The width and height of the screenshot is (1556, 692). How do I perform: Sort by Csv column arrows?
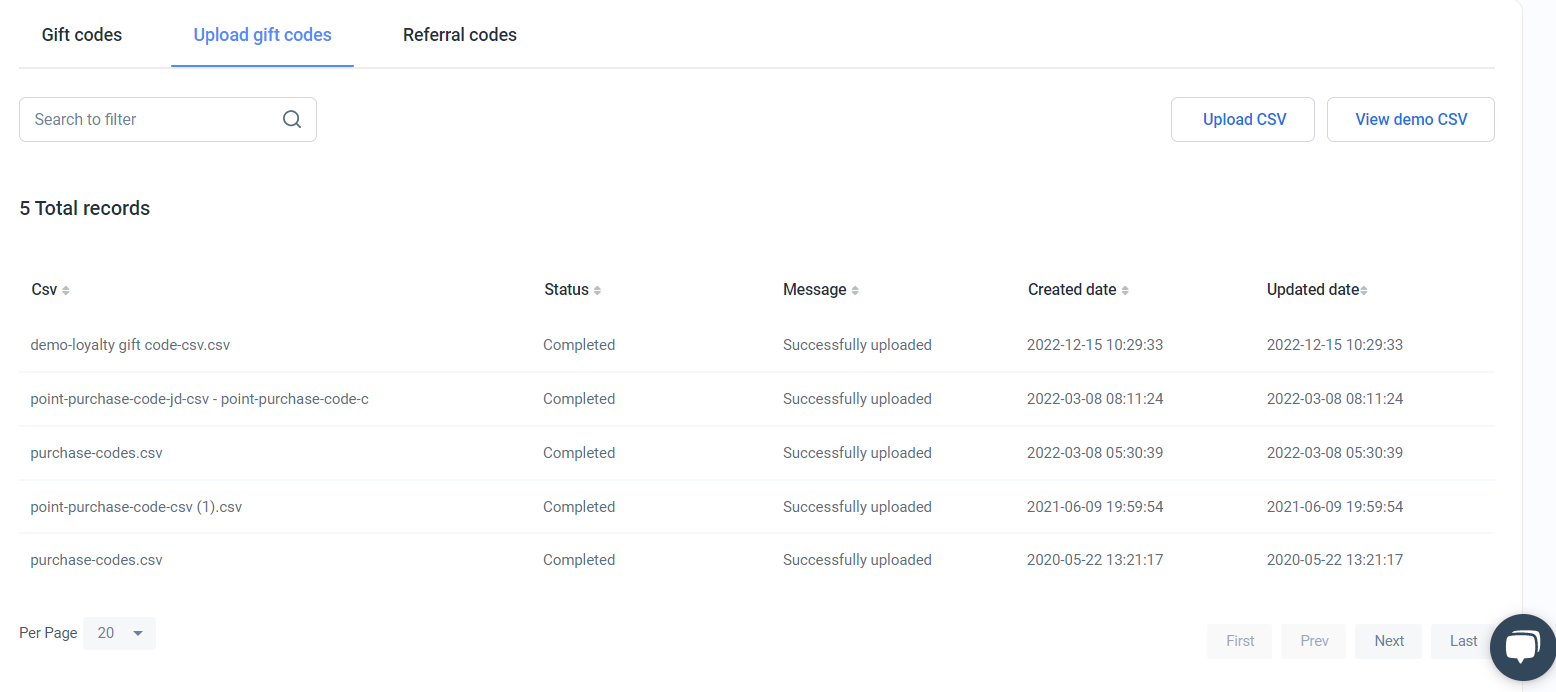(x=66, y=290)
